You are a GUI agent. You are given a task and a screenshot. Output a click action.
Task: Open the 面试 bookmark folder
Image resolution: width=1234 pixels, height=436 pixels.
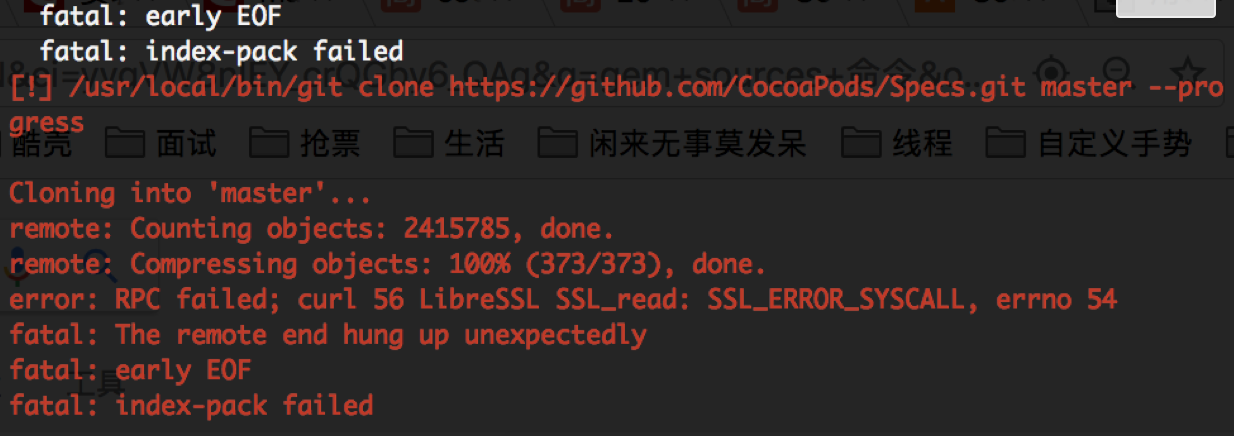(x=161, y=144)
